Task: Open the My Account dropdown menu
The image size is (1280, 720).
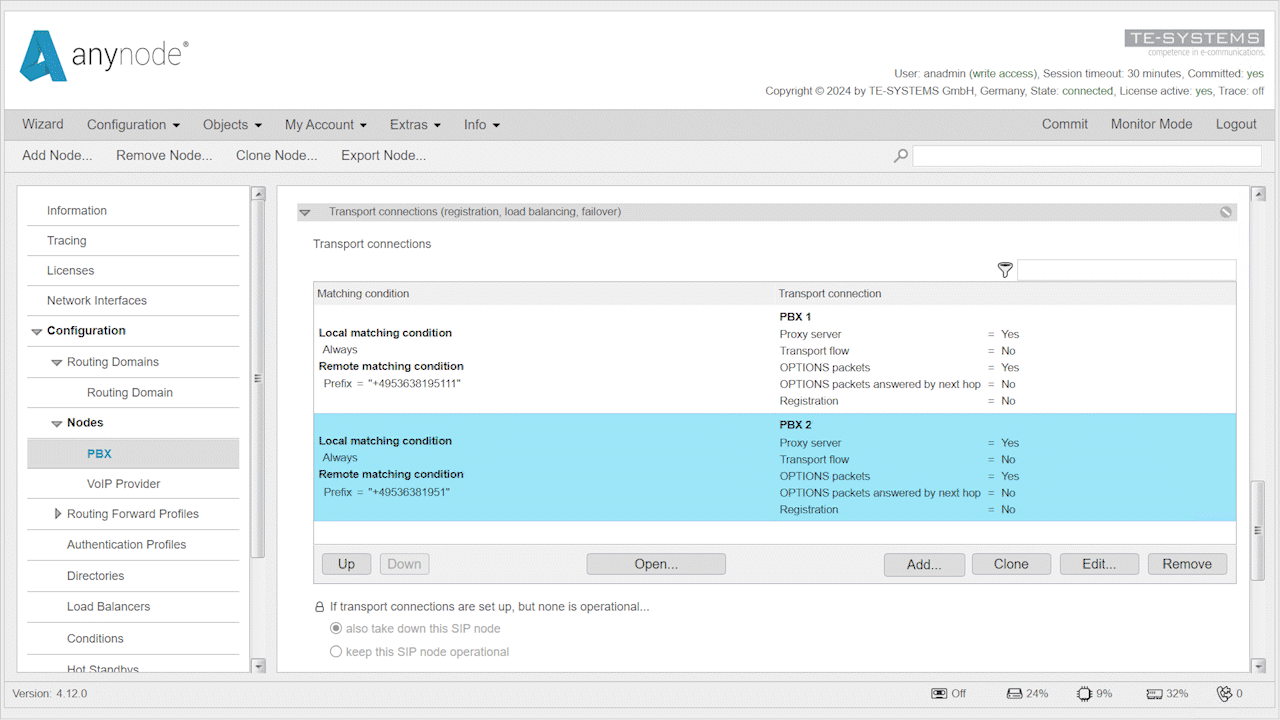Action: tap(326, 125)
